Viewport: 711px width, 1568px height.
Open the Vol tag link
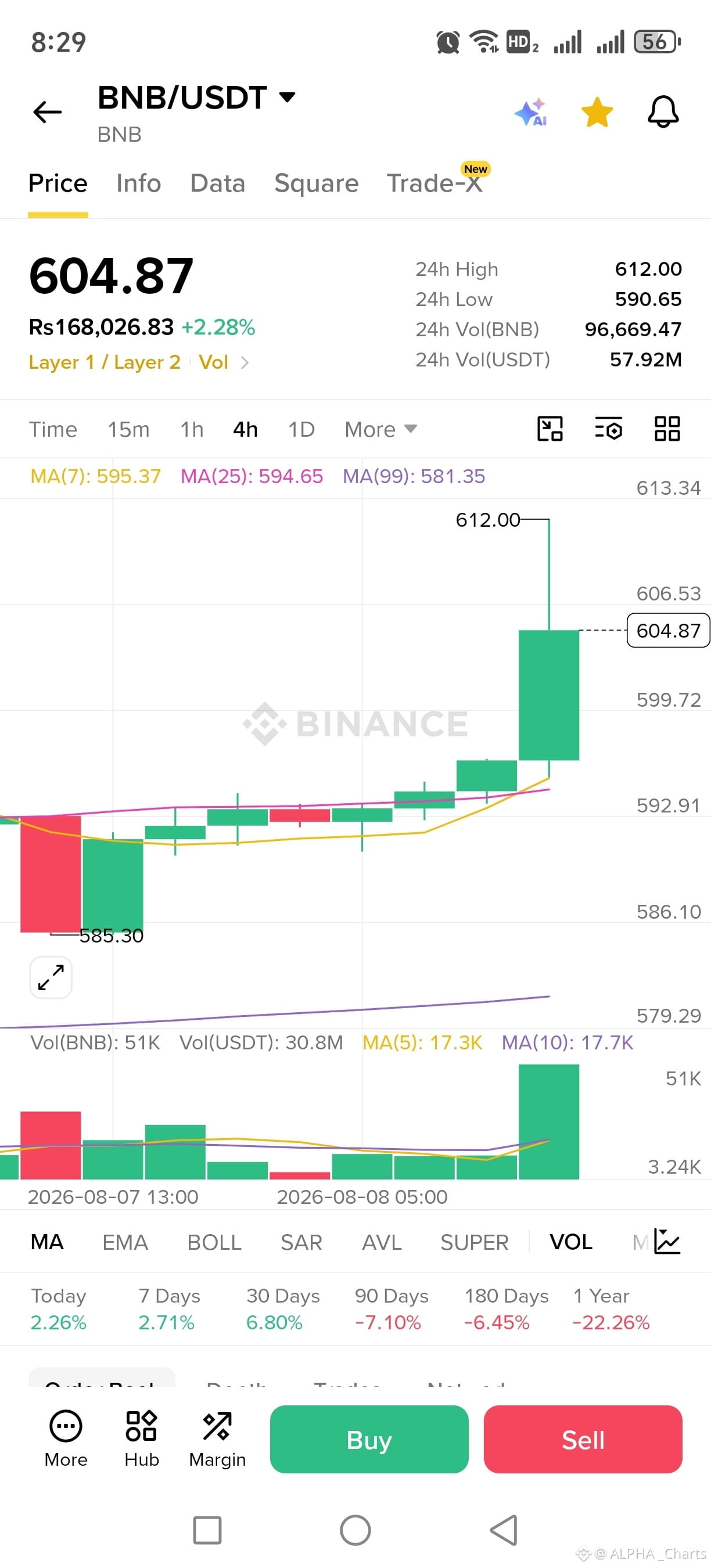pyautogui.click(x=213, y=362)
